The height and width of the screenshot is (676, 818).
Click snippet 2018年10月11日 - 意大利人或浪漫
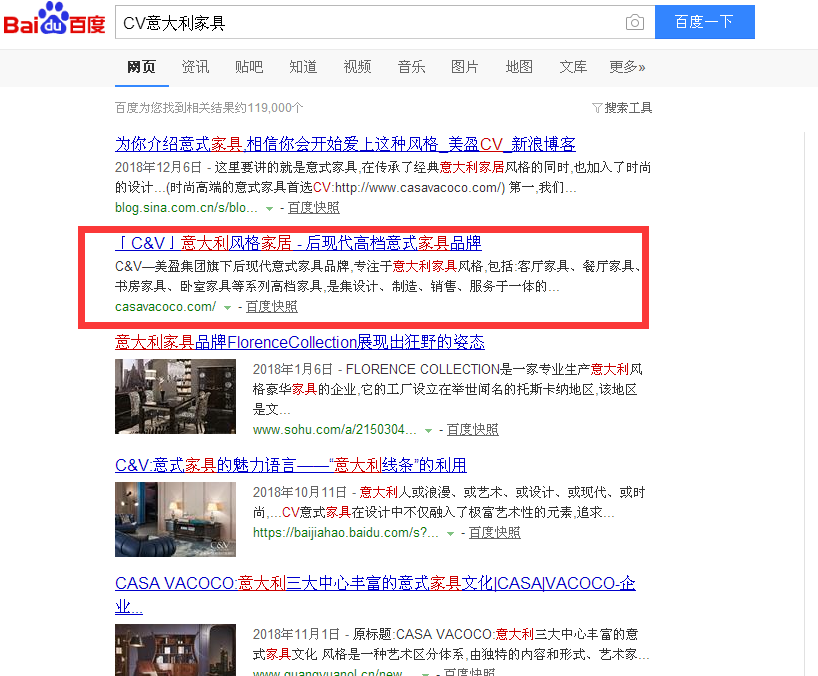[x=449, y=502]
